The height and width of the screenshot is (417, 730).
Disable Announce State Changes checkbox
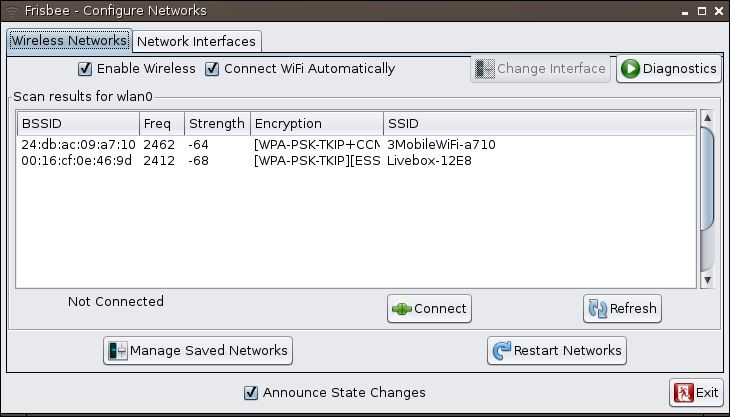251,393
